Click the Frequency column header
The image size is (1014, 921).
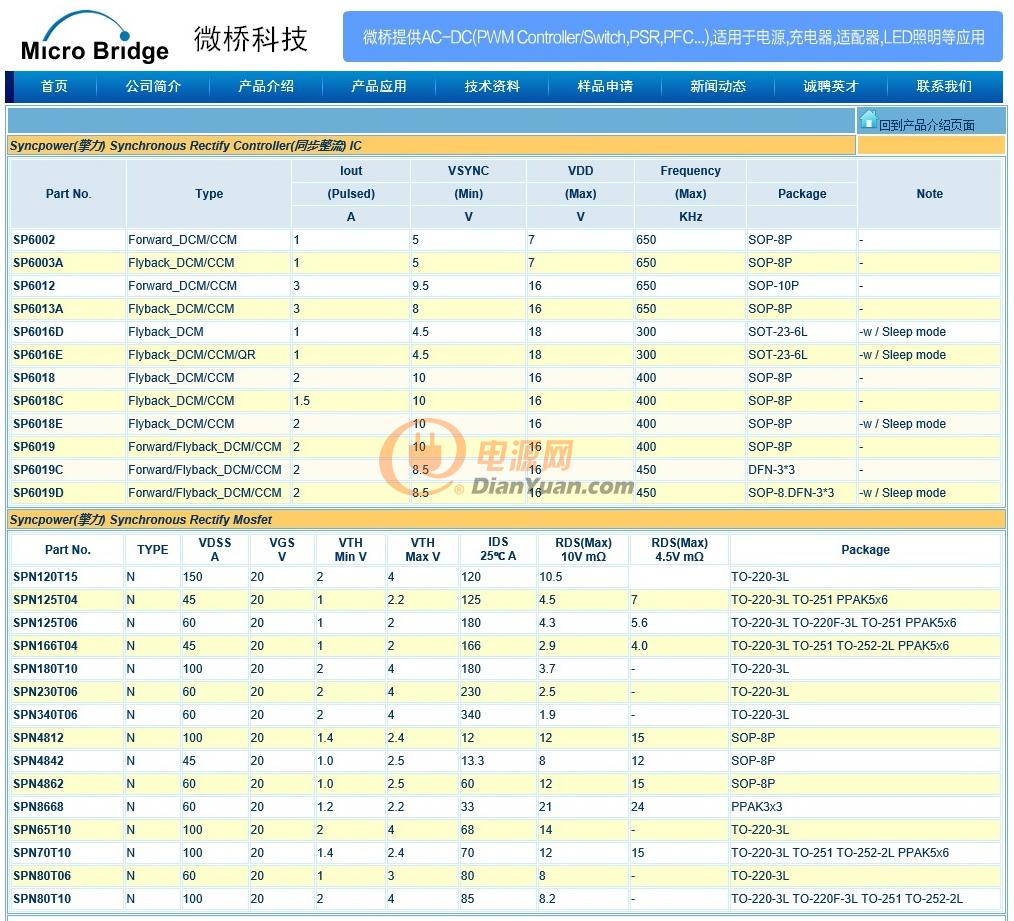[x=690, y=171]
